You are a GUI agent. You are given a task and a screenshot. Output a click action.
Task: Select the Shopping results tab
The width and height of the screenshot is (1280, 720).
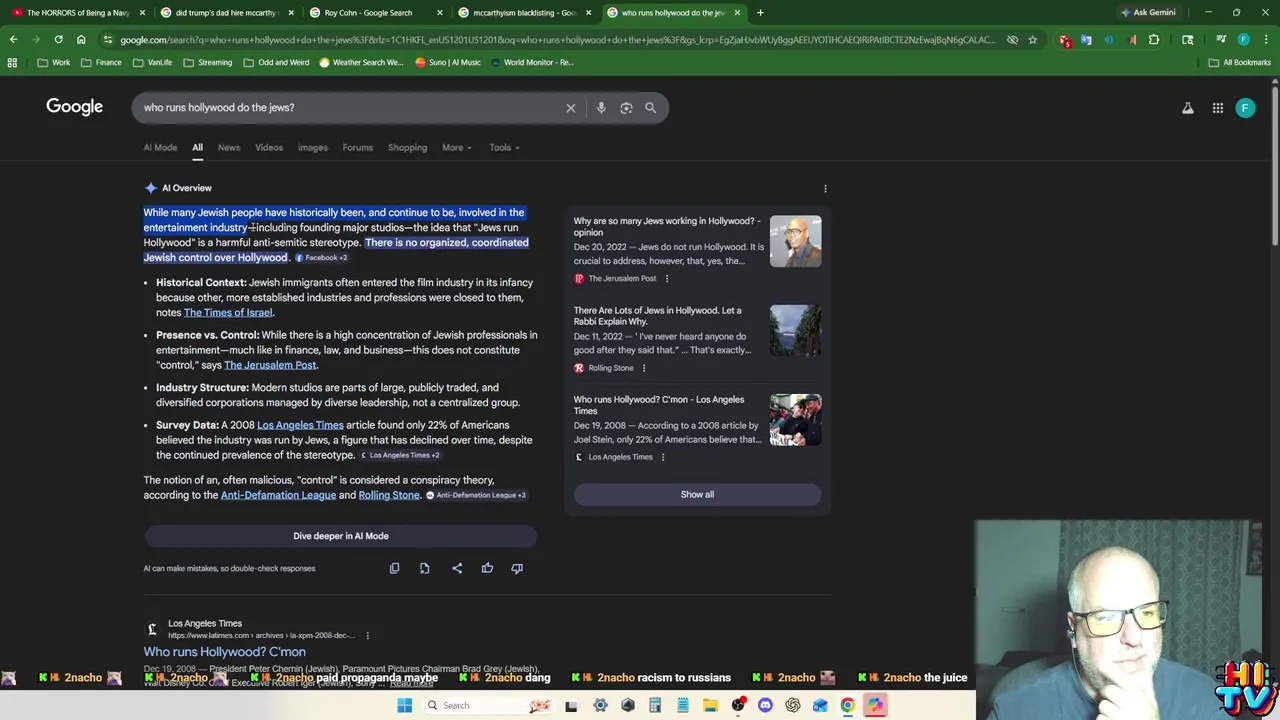(407, 148)
